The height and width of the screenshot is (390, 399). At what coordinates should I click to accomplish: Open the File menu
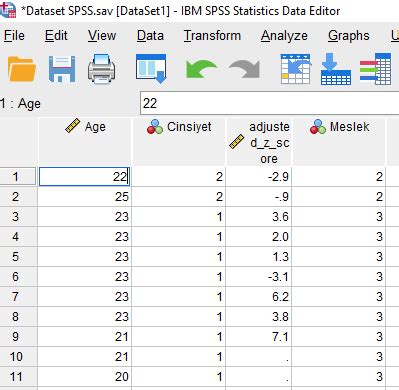click(x=14, y=35)
